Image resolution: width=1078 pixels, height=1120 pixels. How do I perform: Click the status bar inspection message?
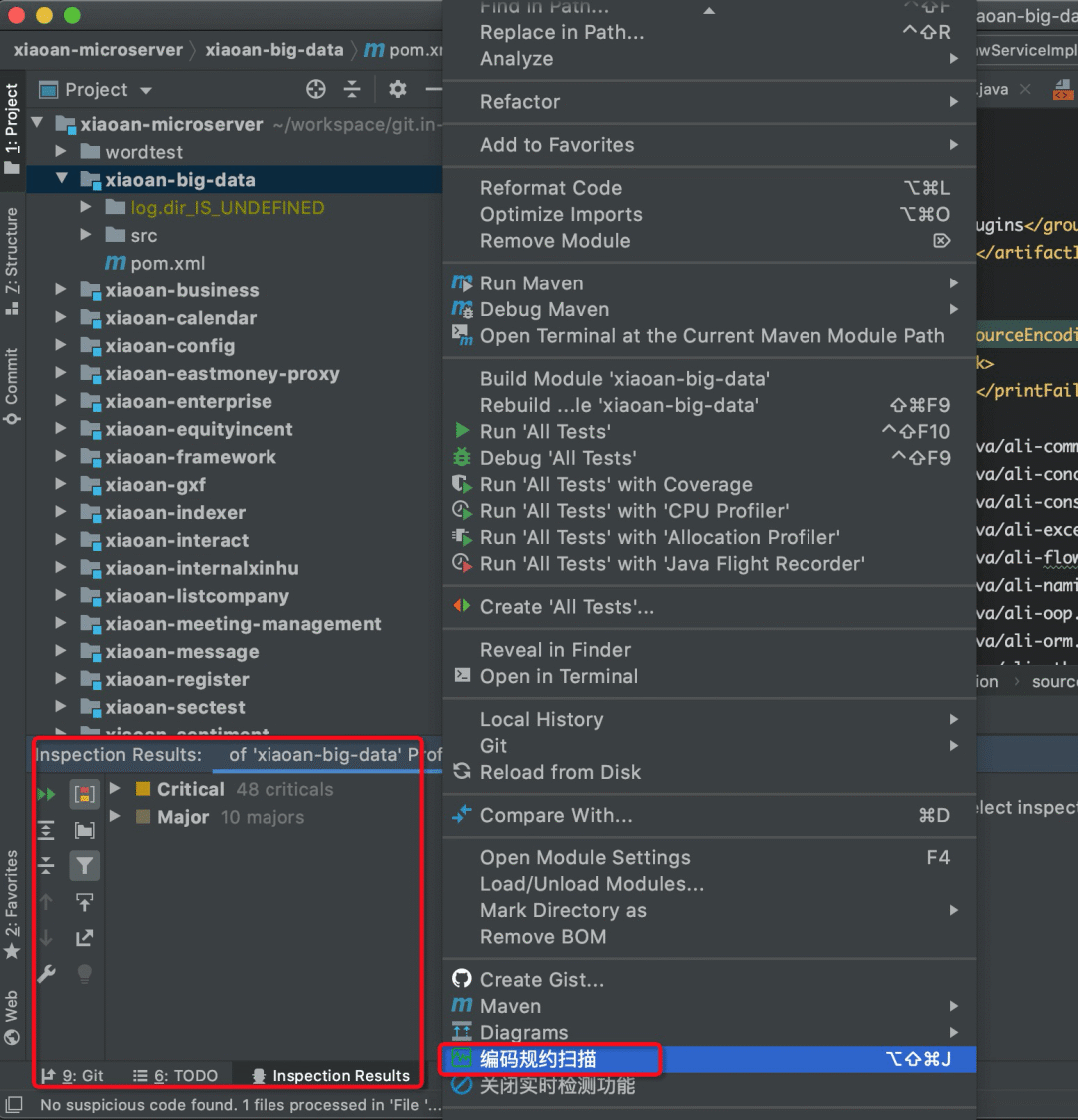pyautogui.click(x=241, y=1105)
